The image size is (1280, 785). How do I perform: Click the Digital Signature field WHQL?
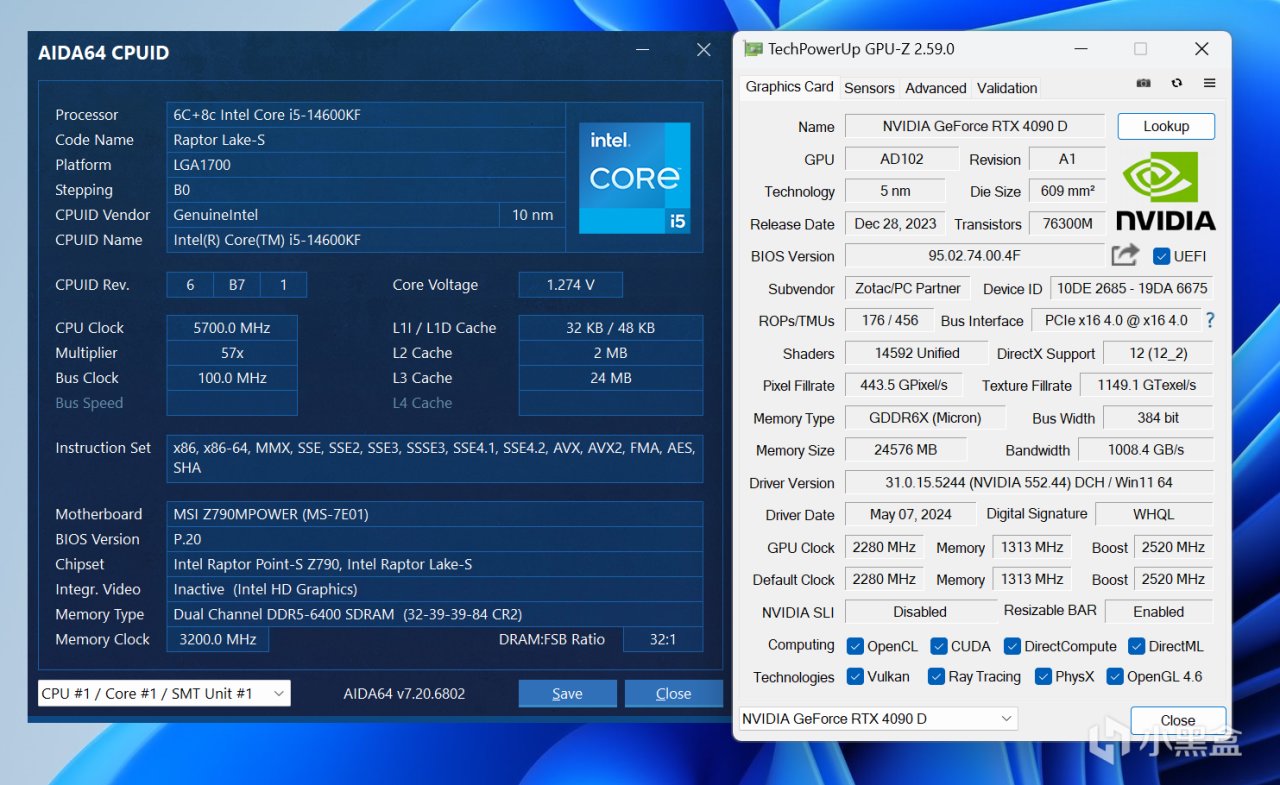[x=1154, y=514]
